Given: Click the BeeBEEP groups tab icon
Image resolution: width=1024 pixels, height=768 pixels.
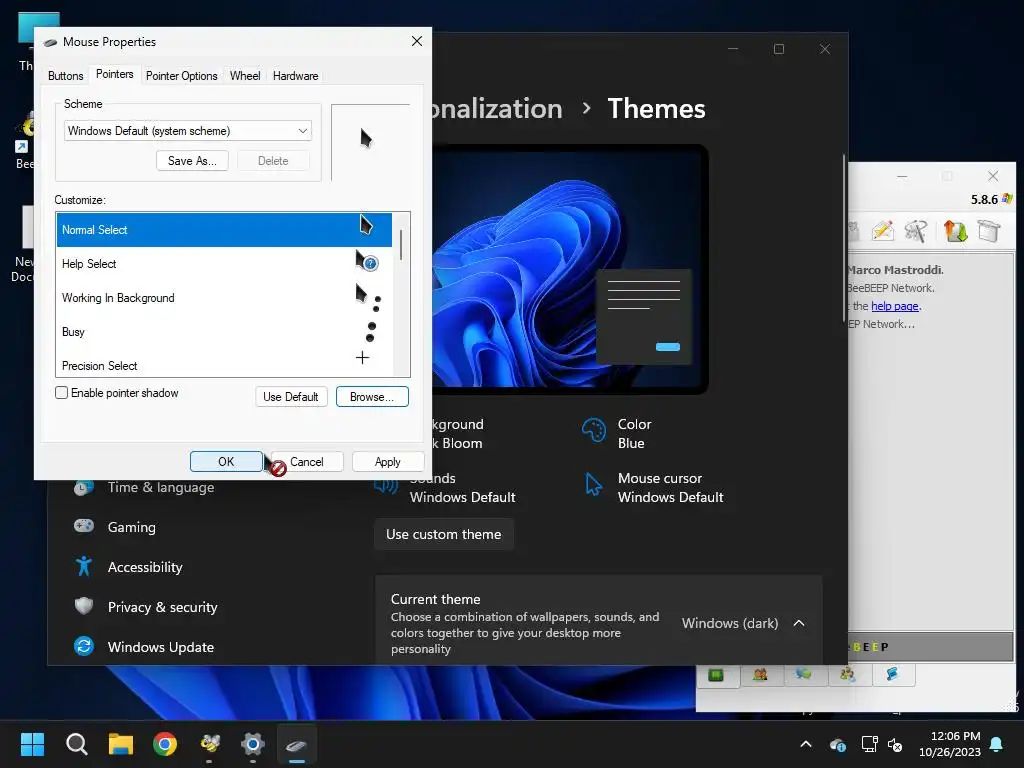Looking at the screenshot, I should coord(848,675).
